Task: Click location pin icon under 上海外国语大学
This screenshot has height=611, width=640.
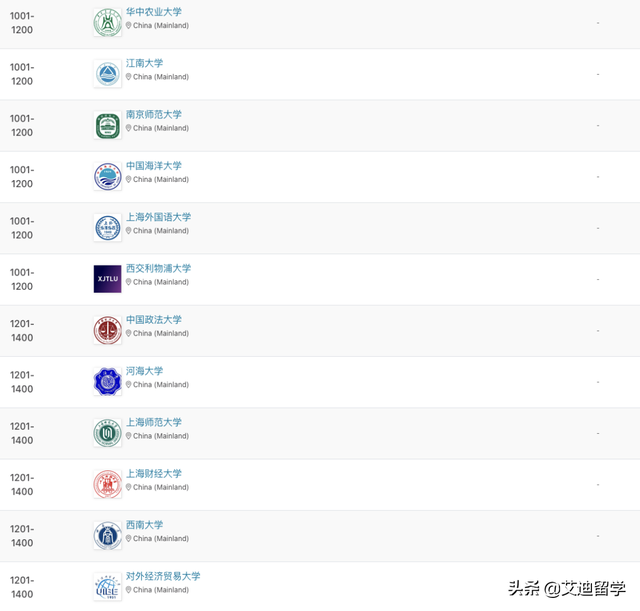Action: [129, 231]
